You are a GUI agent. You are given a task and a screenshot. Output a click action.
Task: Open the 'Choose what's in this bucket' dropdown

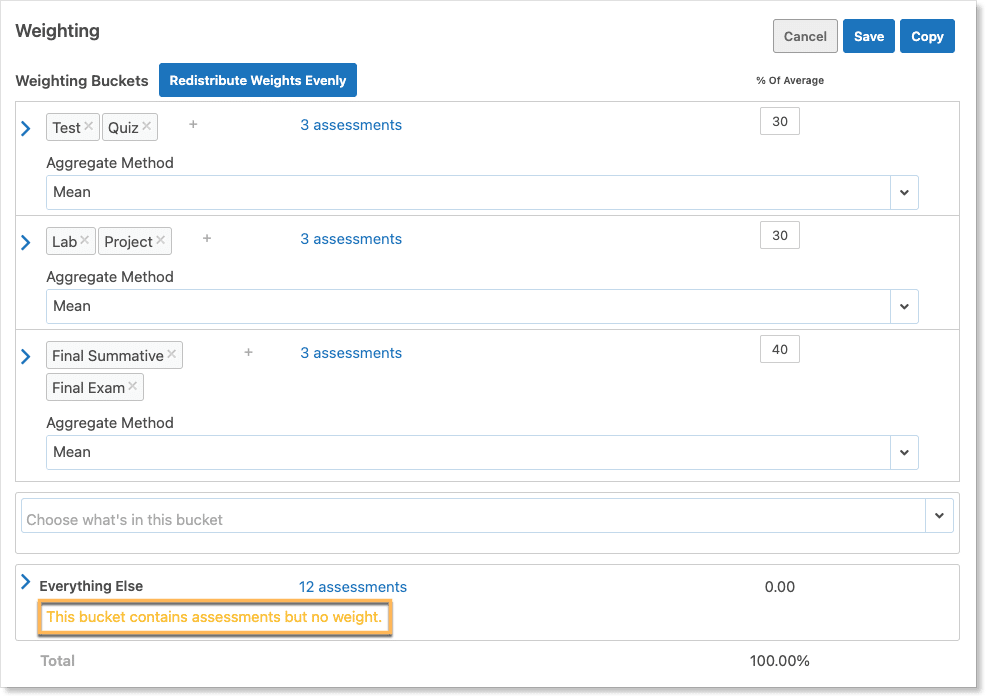[939, 516]
